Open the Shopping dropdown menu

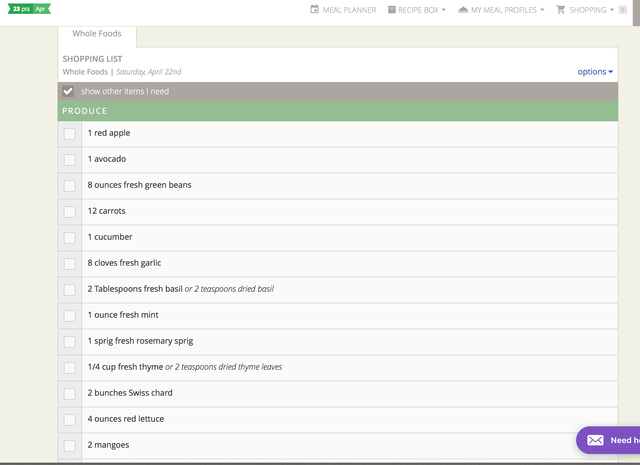click(x=585, y=10)
